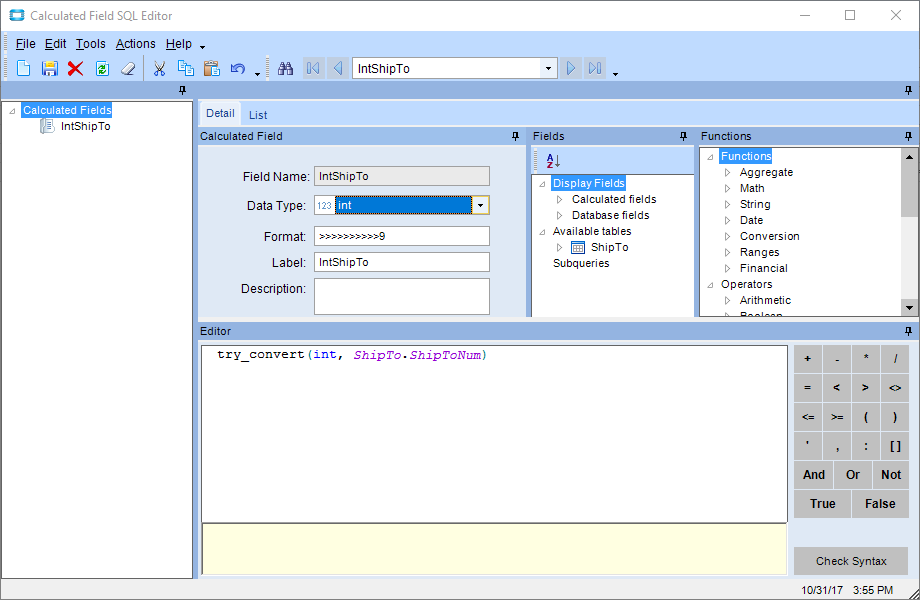This screenshot has width=920, height=600.
Task: Switch to the List tab
Action: [258, 115]
